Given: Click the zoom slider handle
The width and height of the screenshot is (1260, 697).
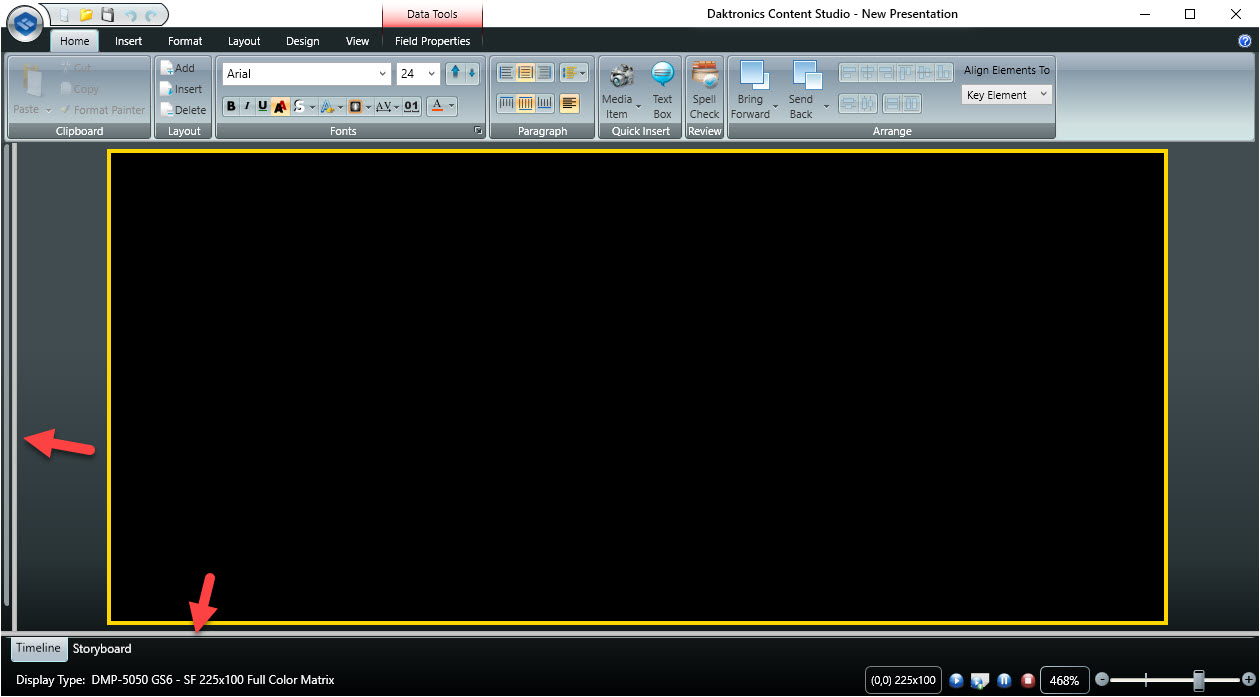Looking at the screenshot, I should pos(1198,680).
